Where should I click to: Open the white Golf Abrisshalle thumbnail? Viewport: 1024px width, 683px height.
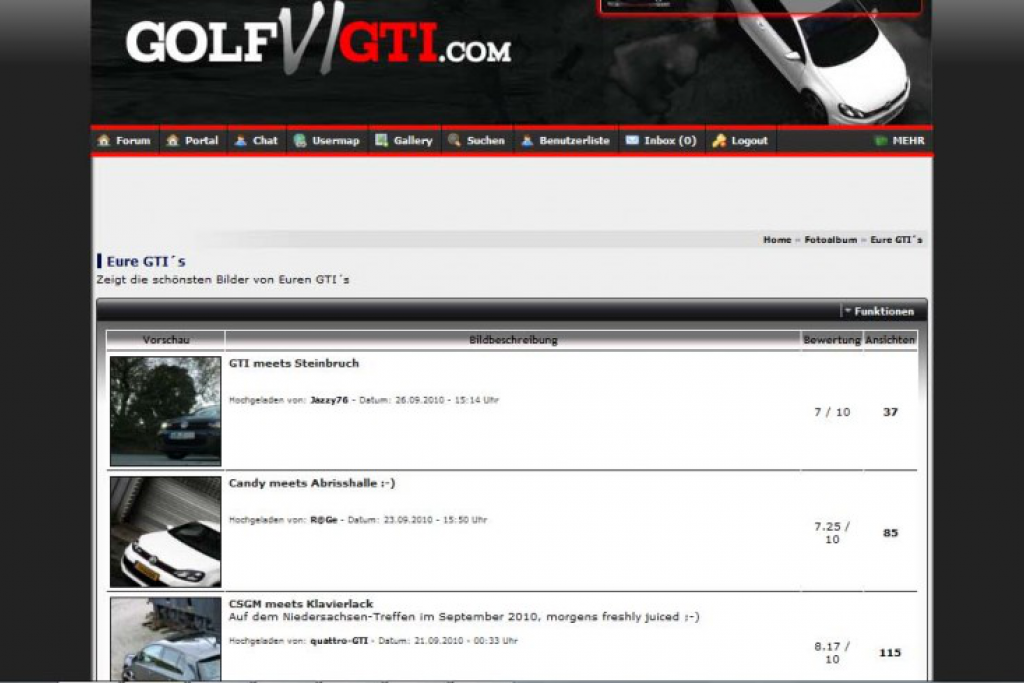(x=165, y=531)
